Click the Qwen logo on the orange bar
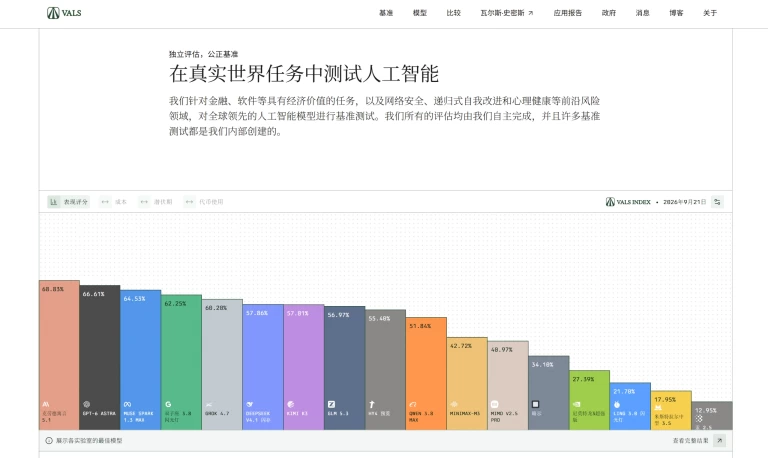768x458 pixels. click(x=413, y=405)
